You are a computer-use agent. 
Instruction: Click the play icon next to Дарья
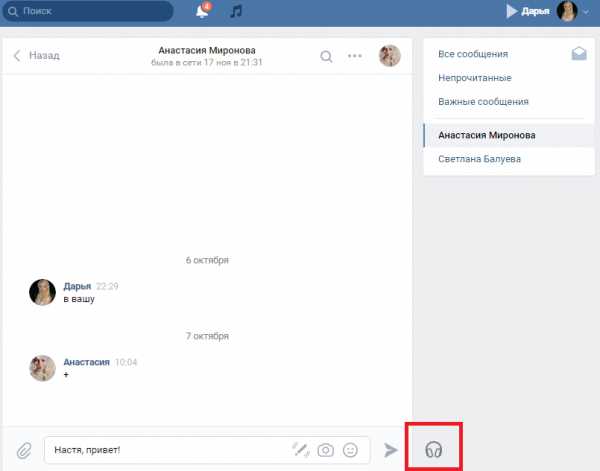[x=512, y=11]
